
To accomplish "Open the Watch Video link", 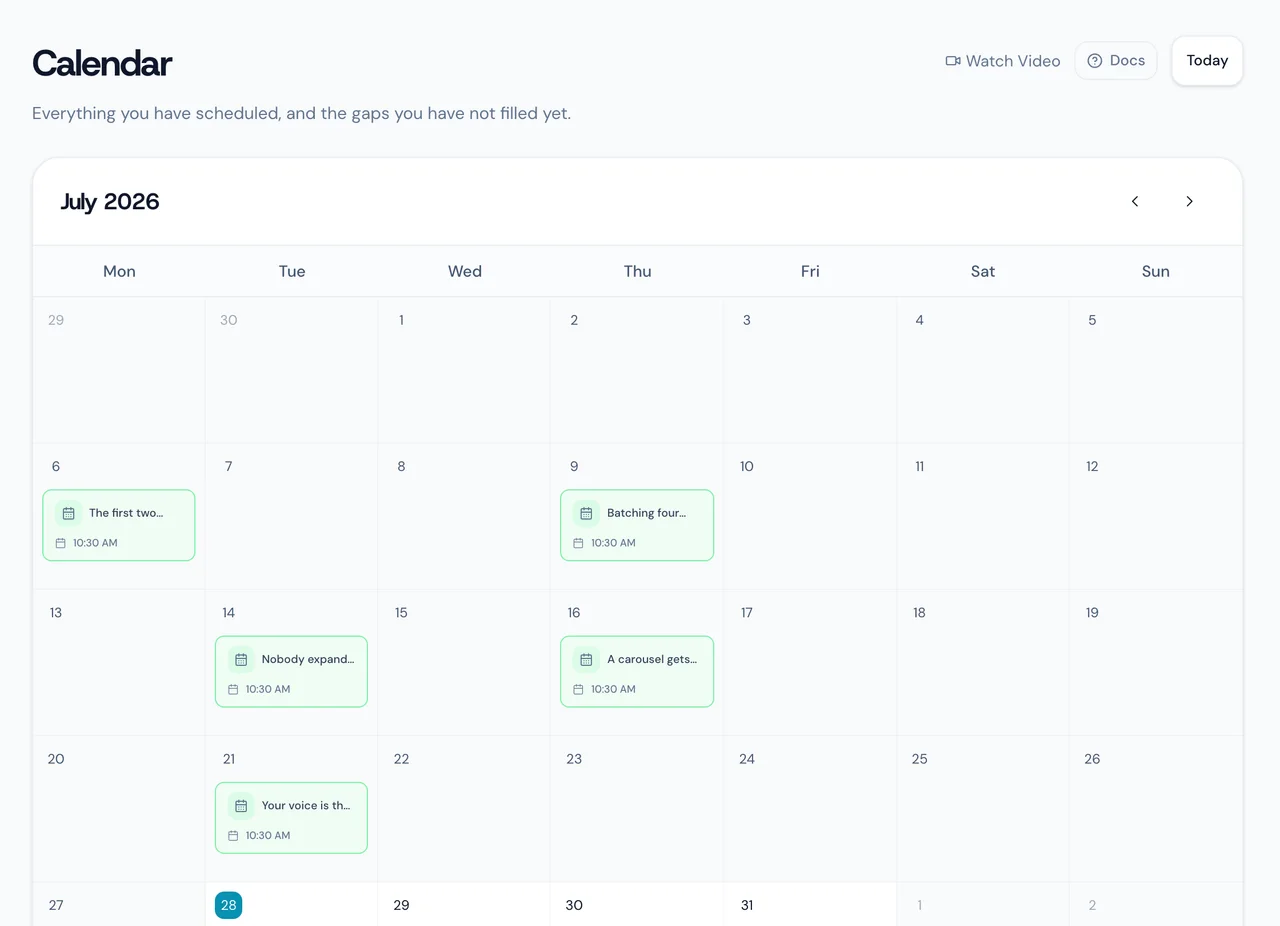I will pos(1003,61).
